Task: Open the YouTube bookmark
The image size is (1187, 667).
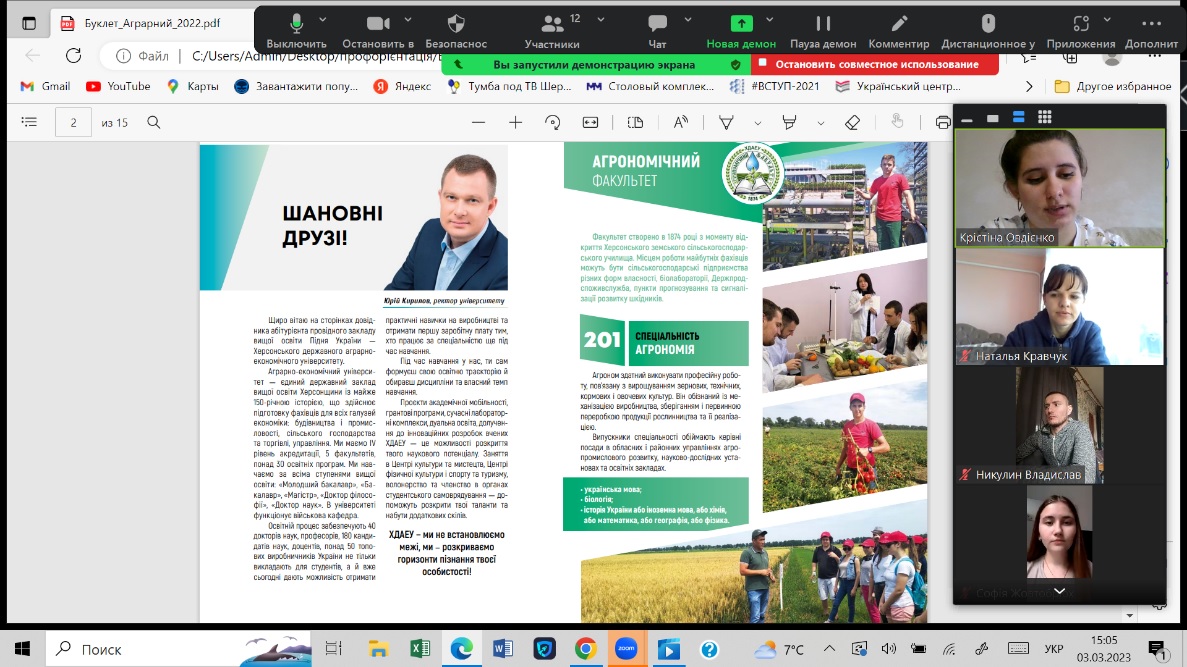Action: click(118, 86)
